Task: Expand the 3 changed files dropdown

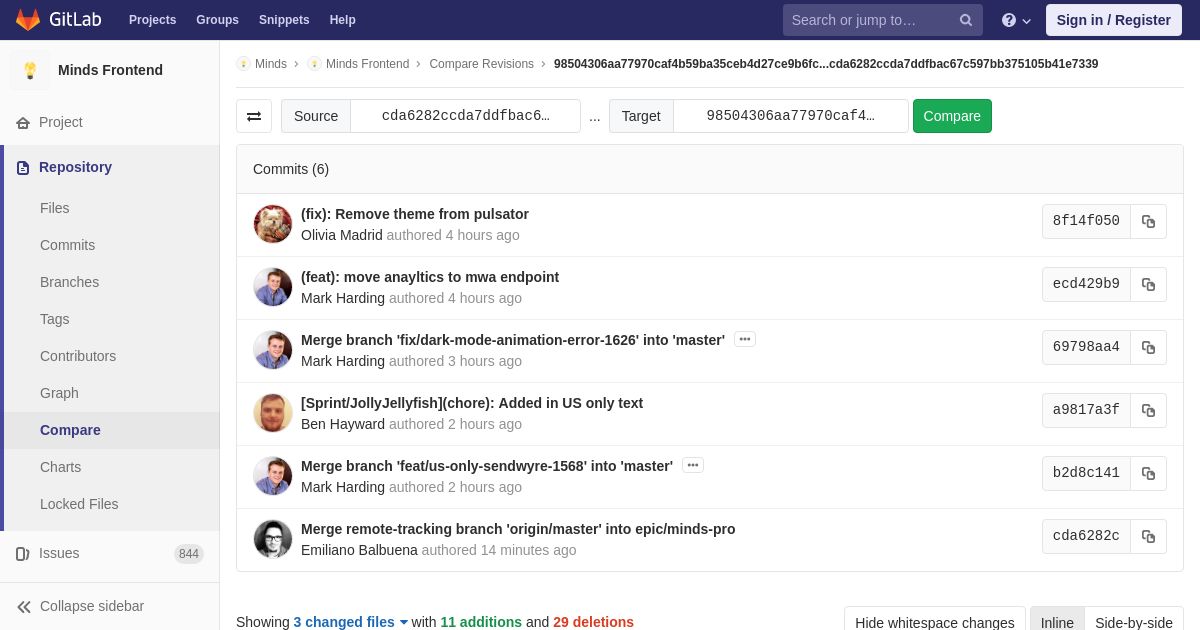Action: point(351,622)
